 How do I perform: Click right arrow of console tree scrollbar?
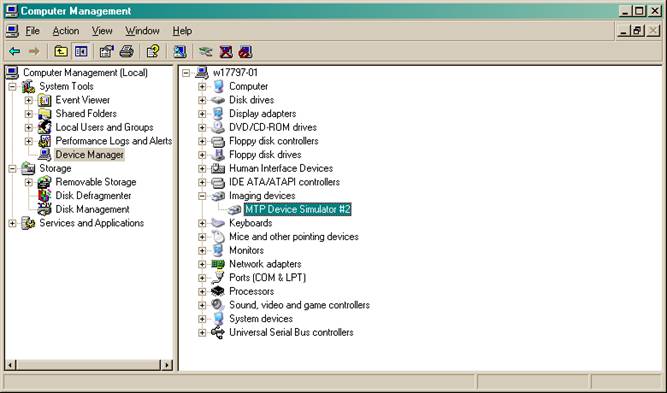click(x=167, y=365)
